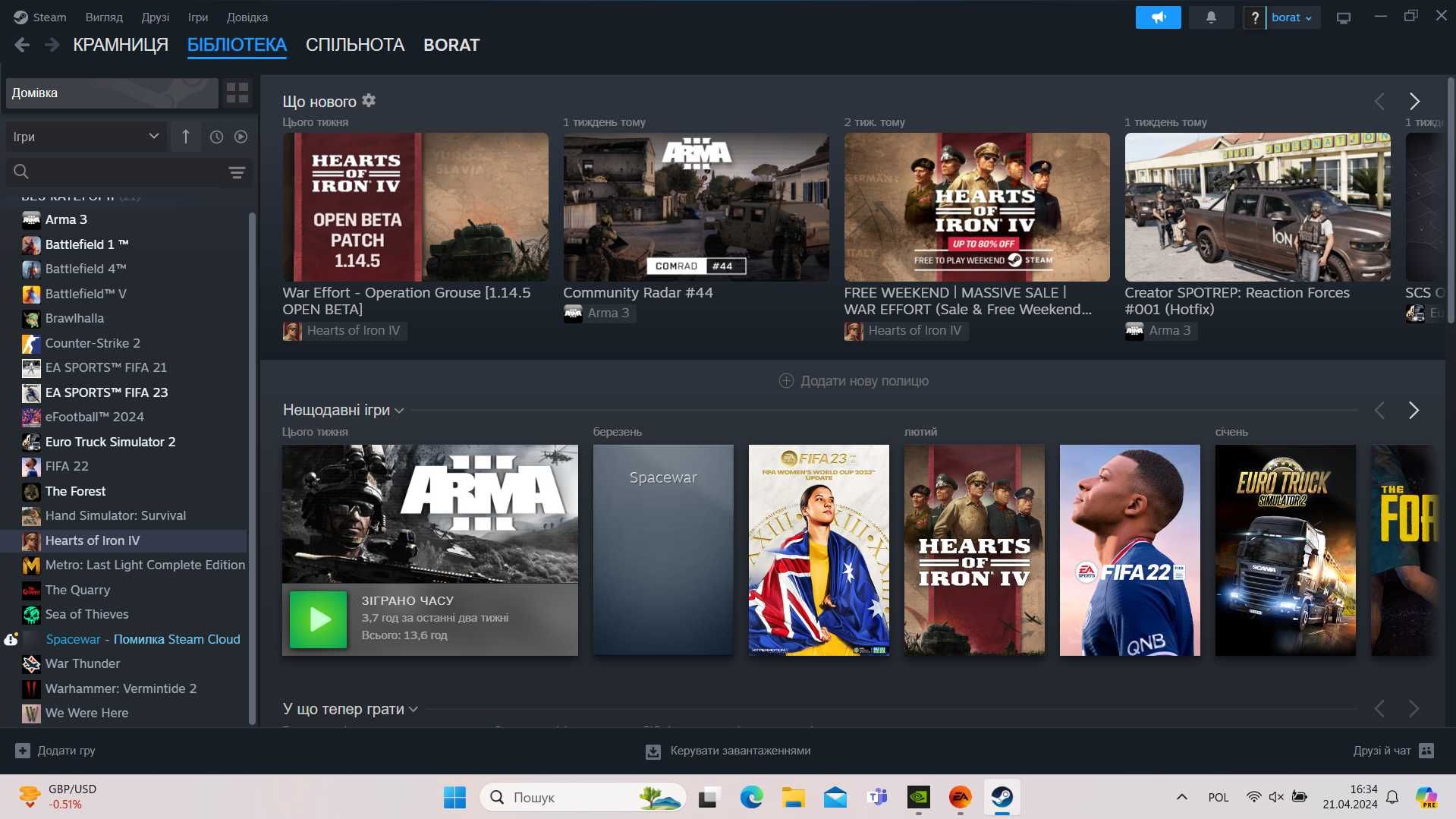Click the sort ascending arrow icon
Screen dimensions: 1456x819
click(186, 137)
